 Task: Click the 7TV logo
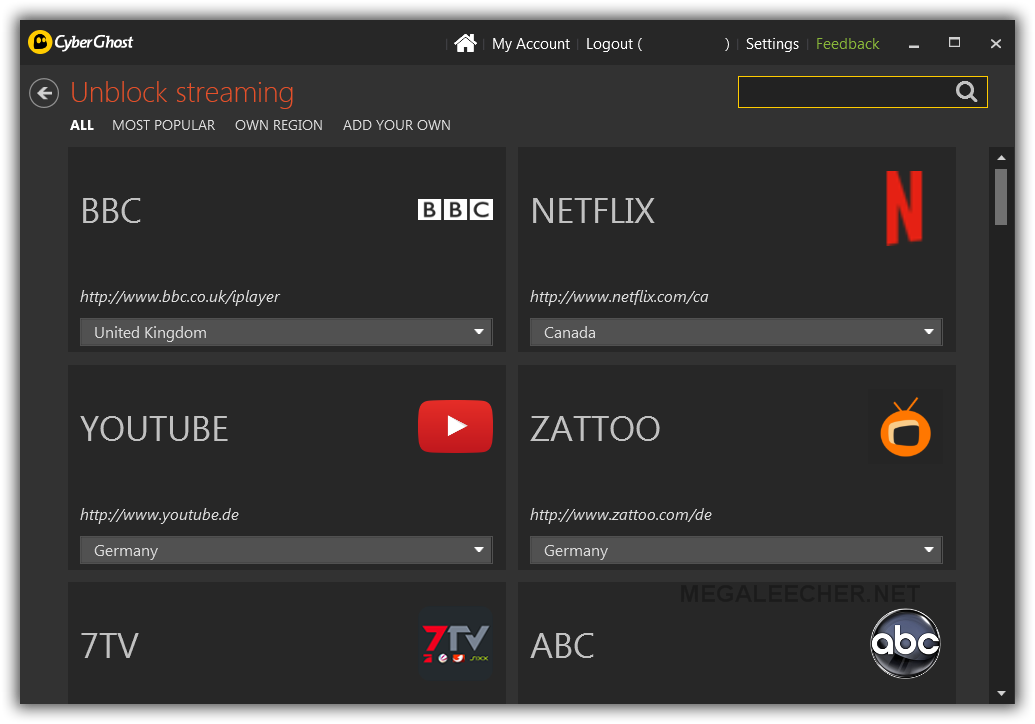pyautogui.click(x=455, y=643)
